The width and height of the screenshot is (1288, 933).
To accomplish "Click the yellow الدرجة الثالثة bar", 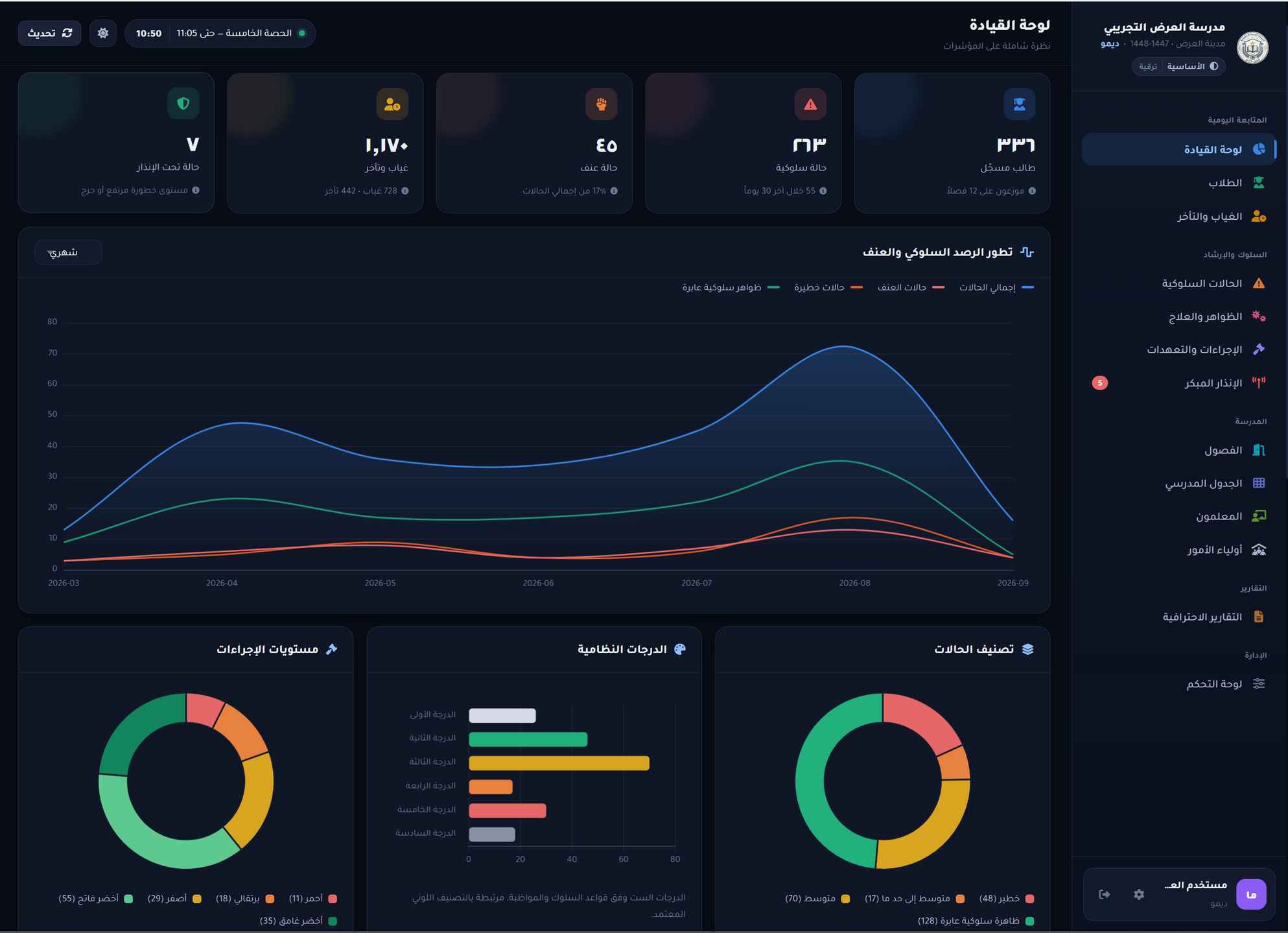I will (559, 763).
